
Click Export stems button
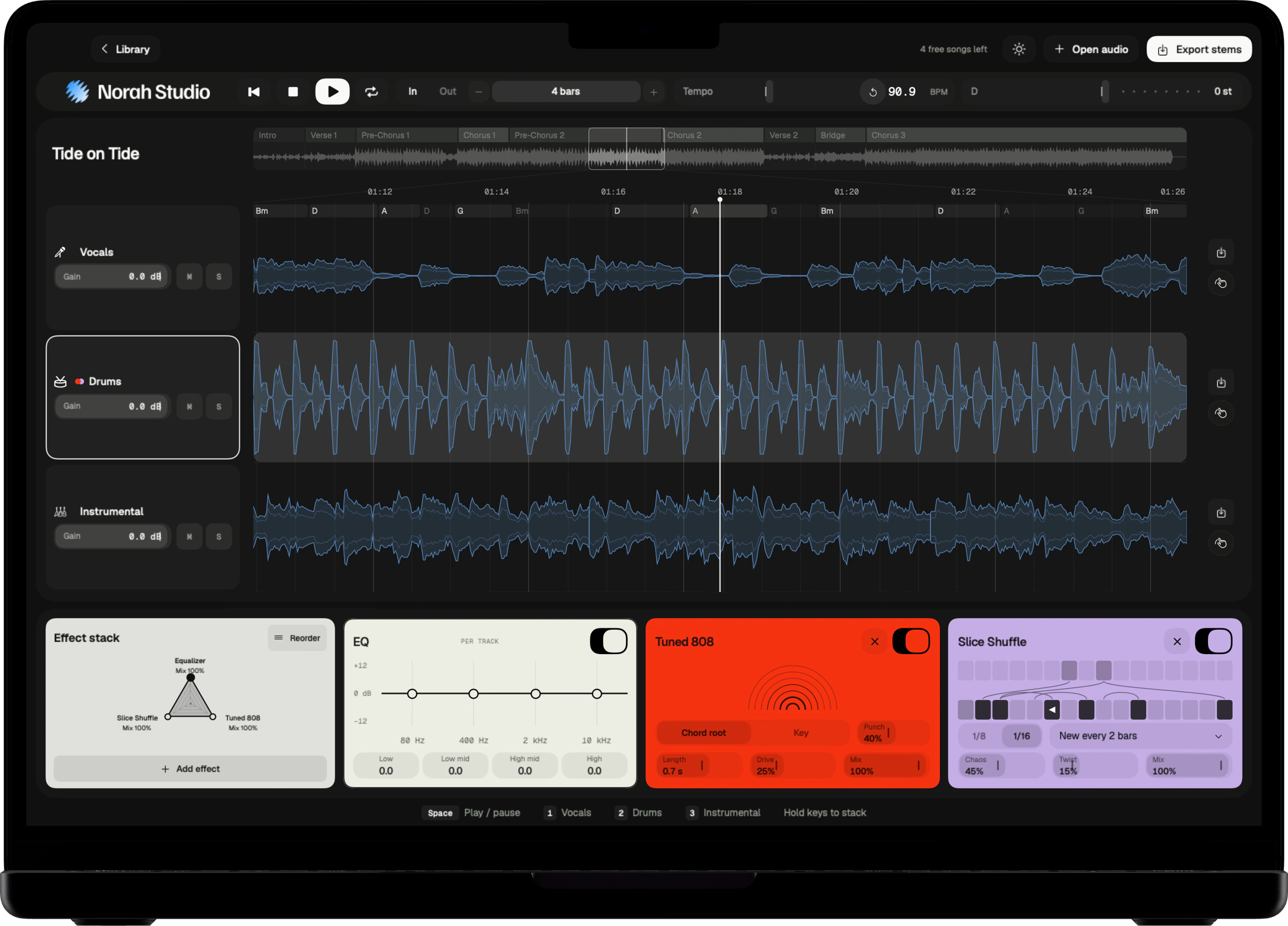(x=1199, y=49)
